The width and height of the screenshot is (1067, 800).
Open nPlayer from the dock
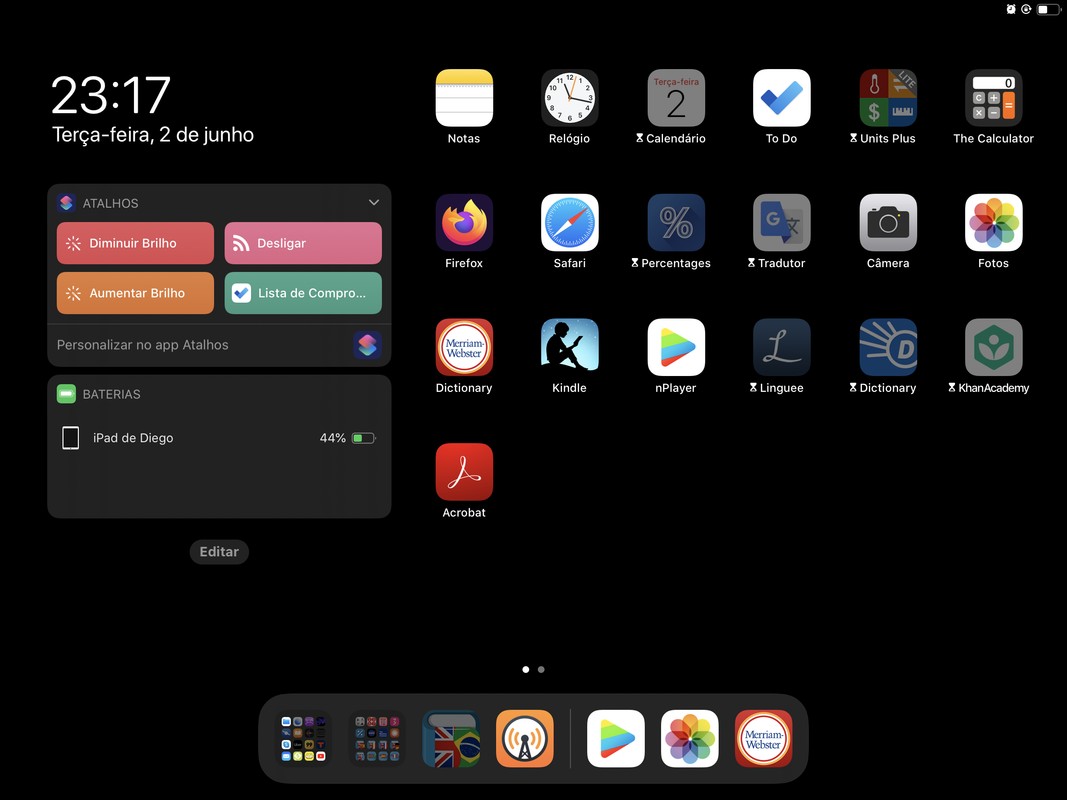[x=616, y=739]
